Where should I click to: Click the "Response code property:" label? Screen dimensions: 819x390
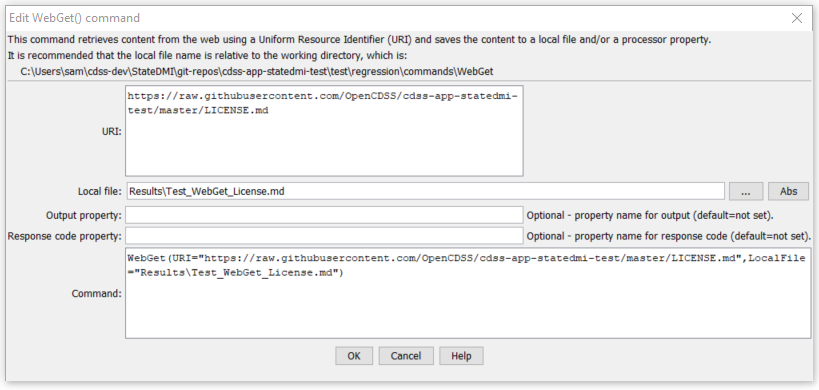(x=65, y=237)
